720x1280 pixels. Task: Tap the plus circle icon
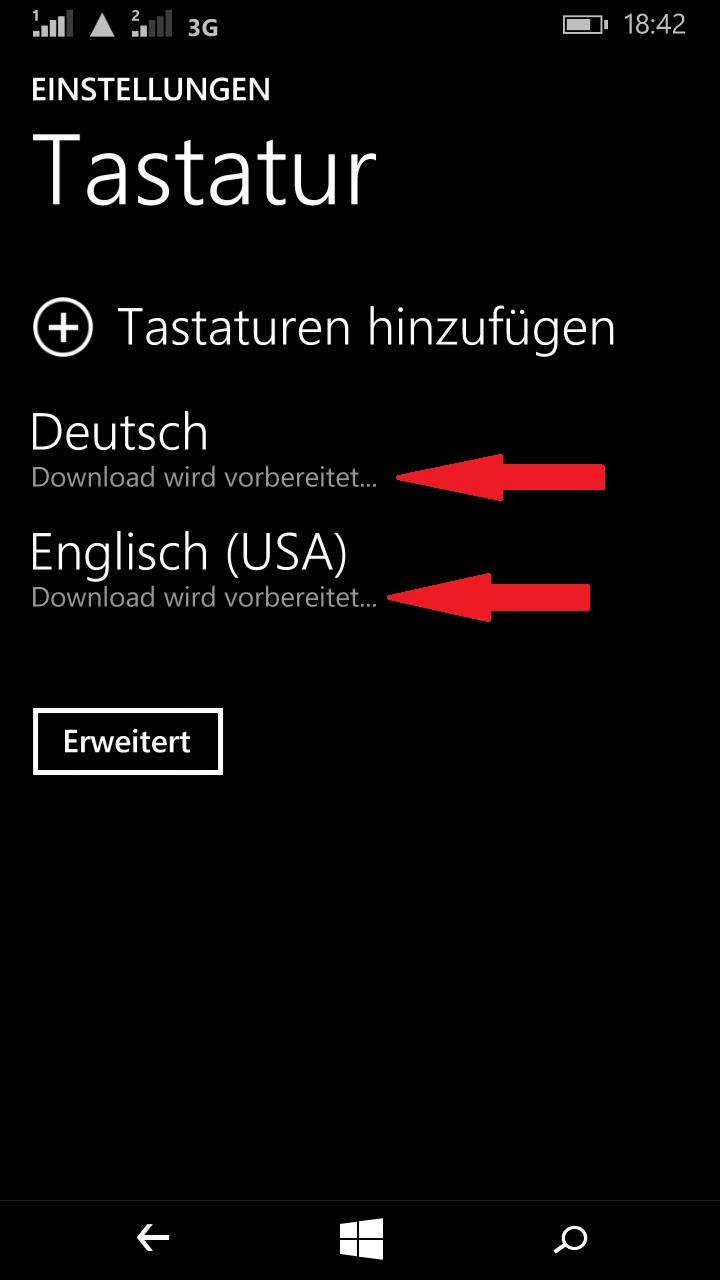coord(63,327)
